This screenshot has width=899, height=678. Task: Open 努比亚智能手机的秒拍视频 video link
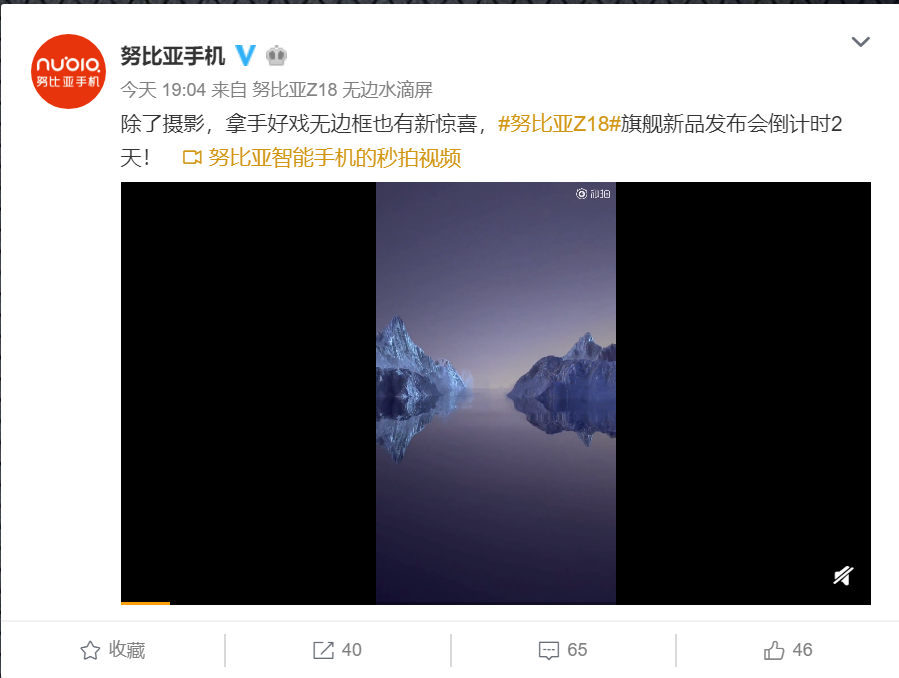pyautogui.click(x=335, y=158)
